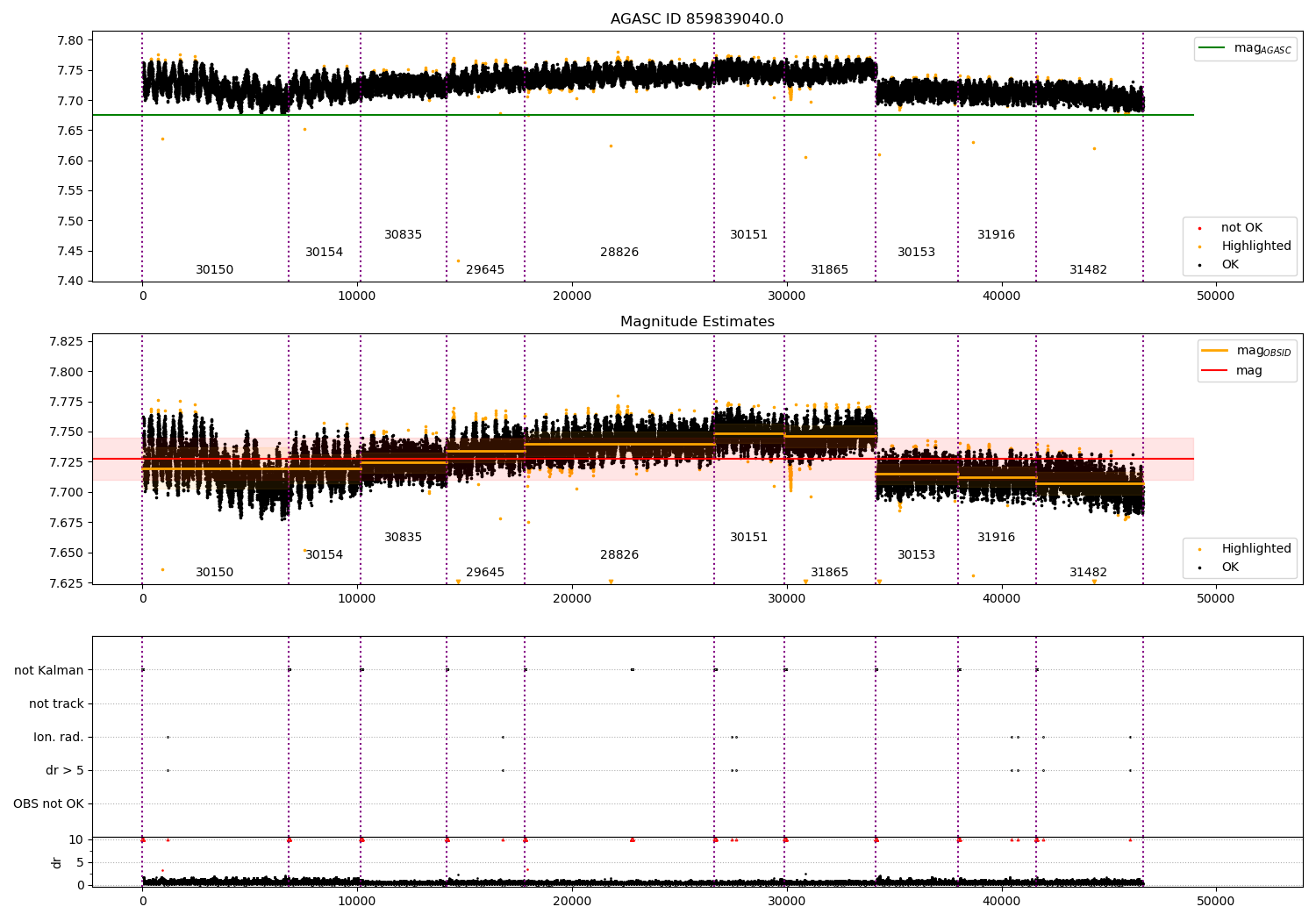Click the 'OBS not OK' axis label

(x=49, y=804)
